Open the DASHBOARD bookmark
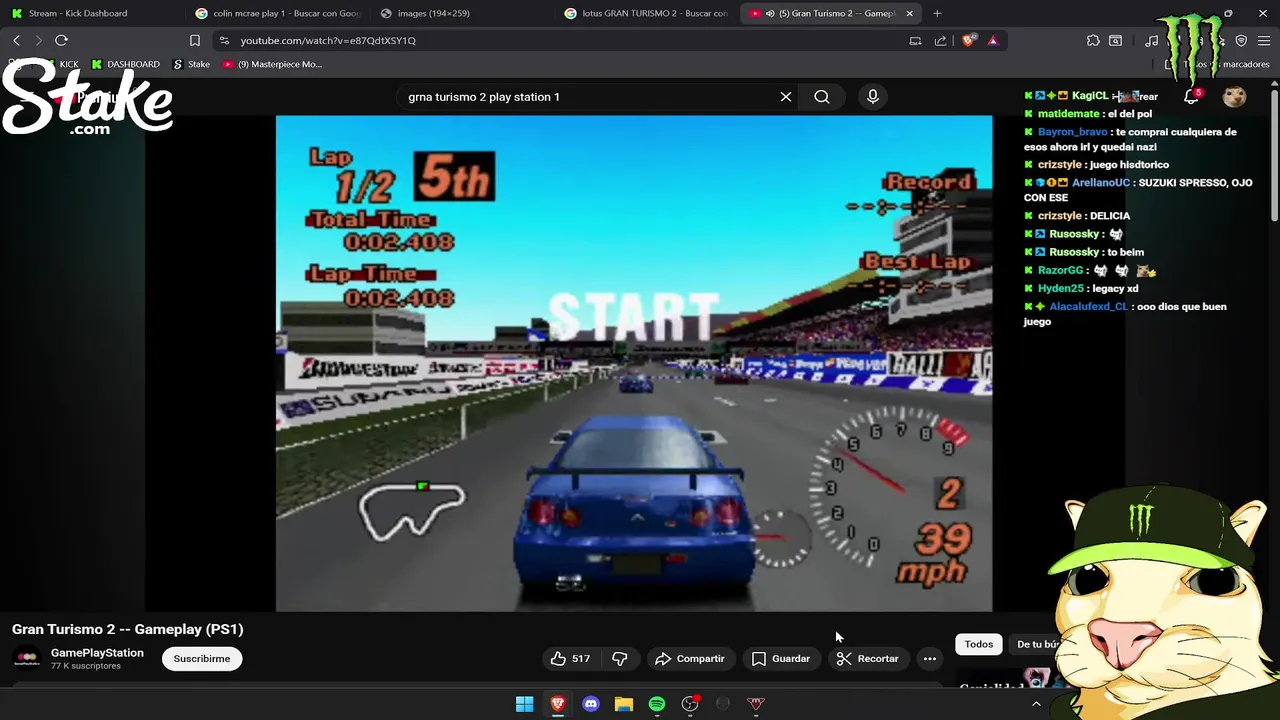 click(x=125, y=64)
